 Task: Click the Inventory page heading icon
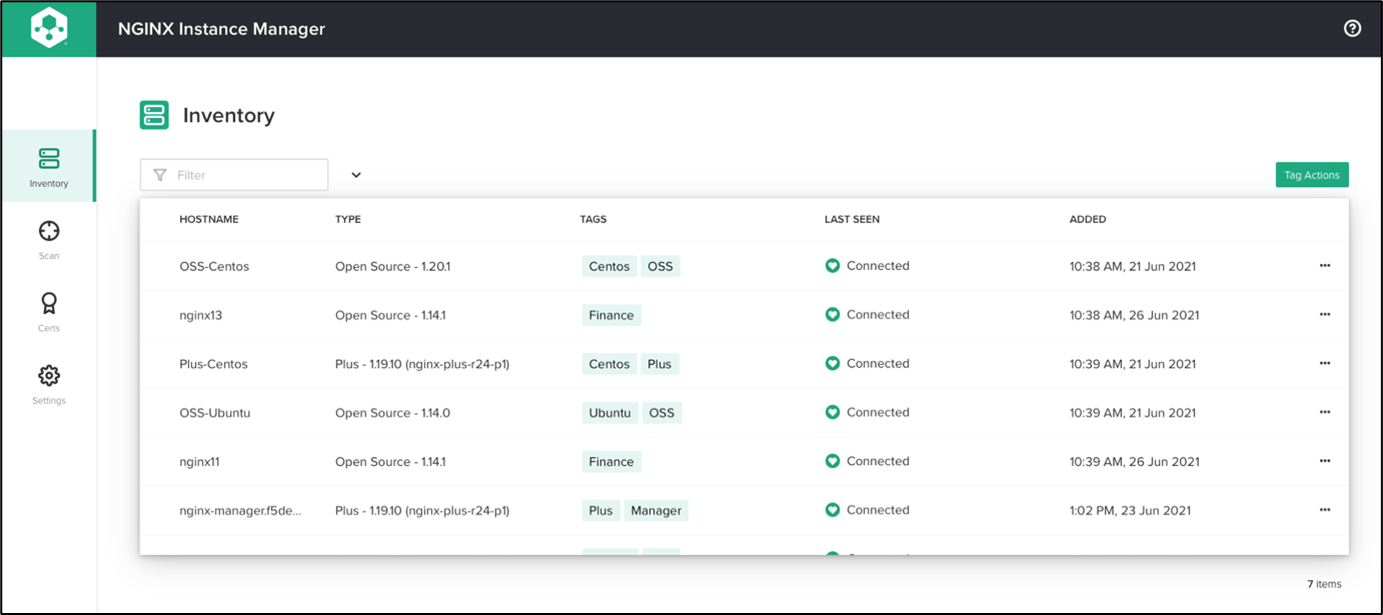click(x=154, y=115)
